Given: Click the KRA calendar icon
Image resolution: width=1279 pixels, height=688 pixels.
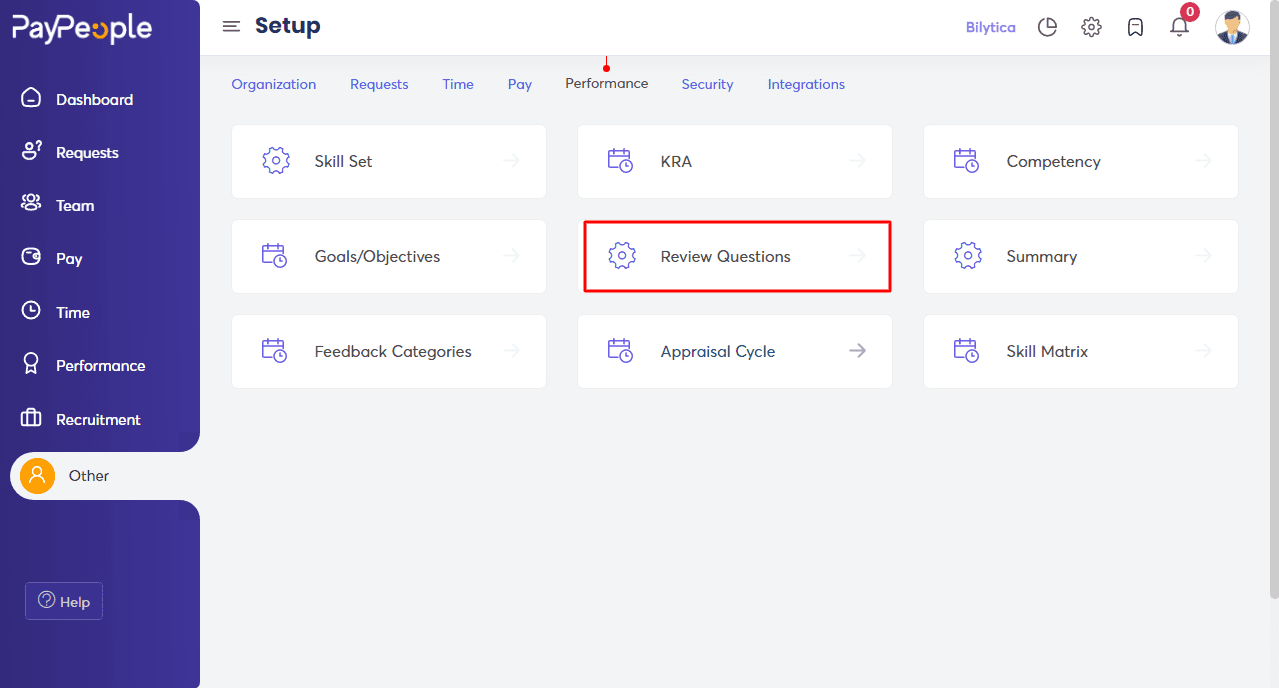Looking at the screenshot, I should pyautogui.click(x=621, y=161).
